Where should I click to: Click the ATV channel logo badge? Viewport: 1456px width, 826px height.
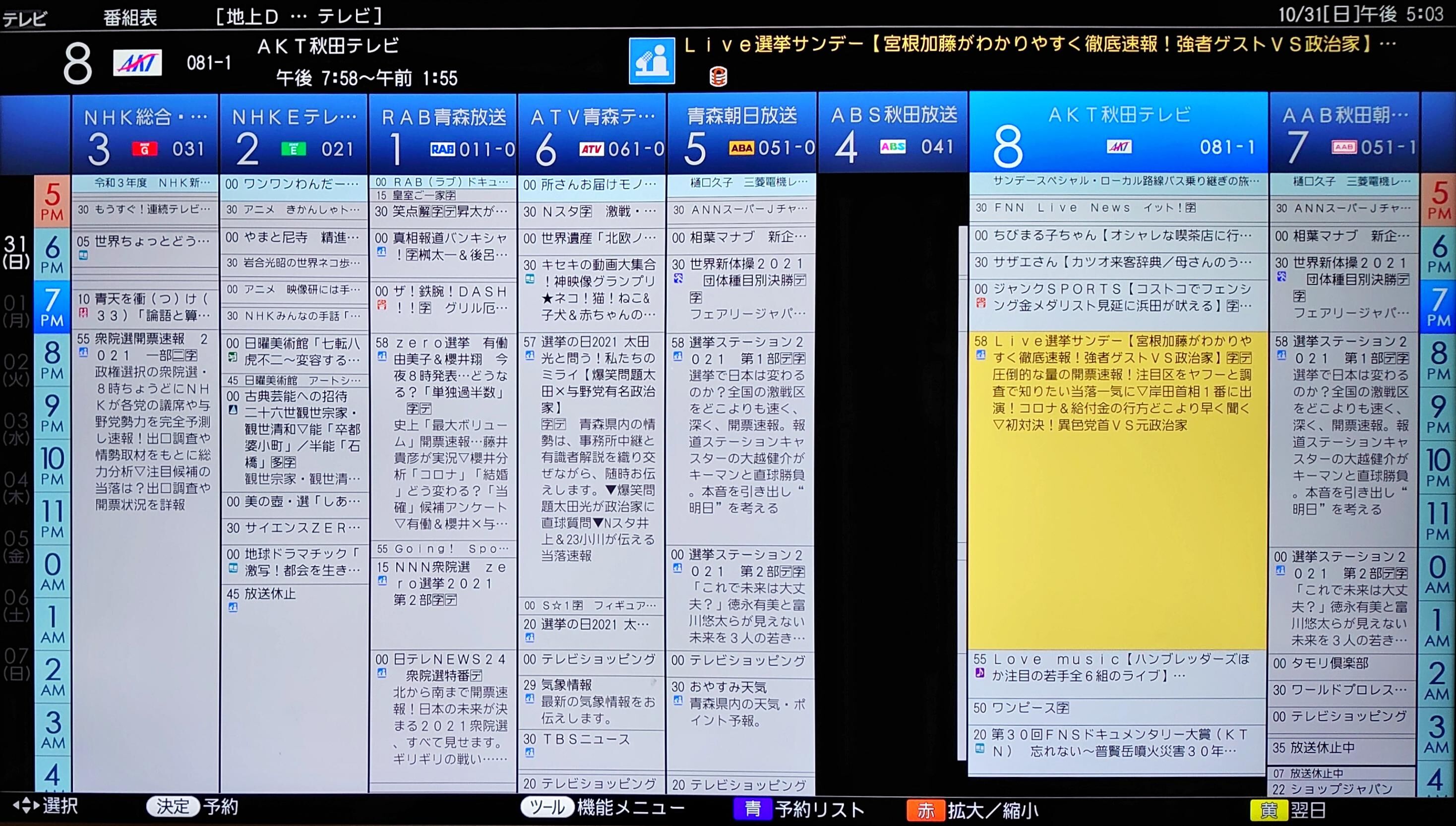pyautogui.click(x=591, y=149)
